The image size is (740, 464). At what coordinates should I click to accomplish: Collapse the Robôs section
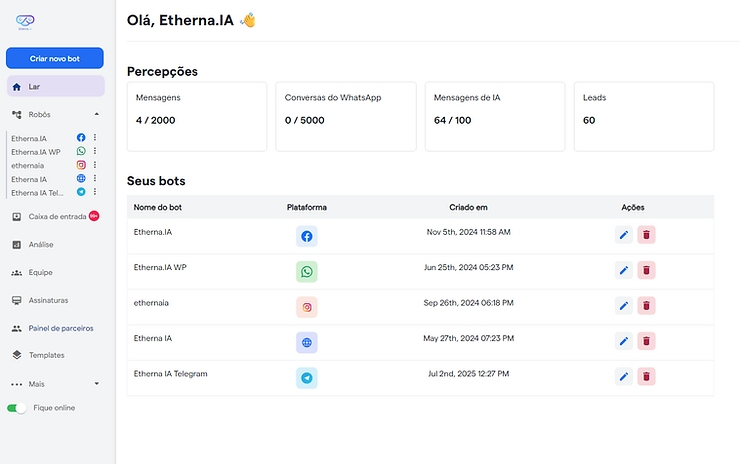click(x=96, y=115)
